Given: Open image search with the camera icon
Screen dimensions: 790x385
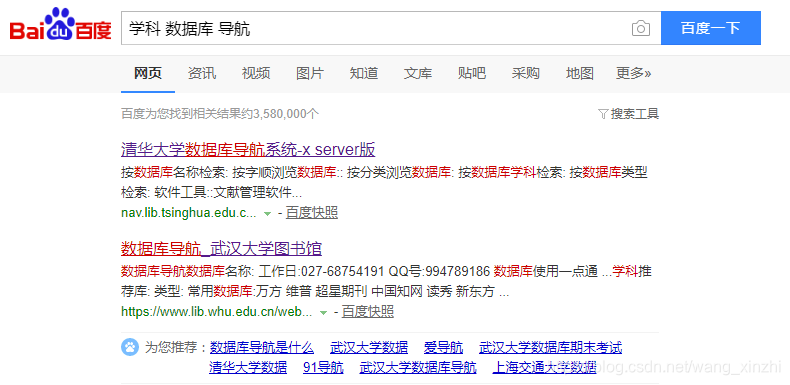Looking at the screenshot, I should (640, 28).
